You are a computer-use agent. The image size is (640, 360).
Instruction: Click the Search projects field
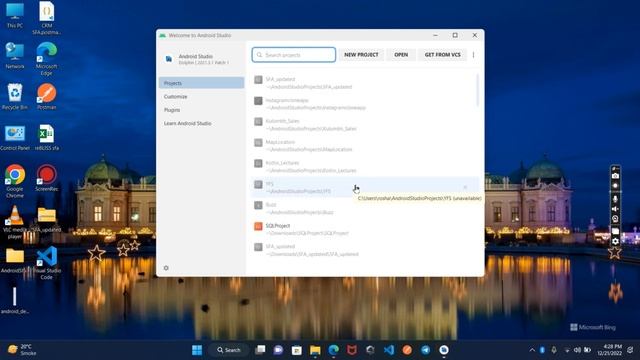293,55
